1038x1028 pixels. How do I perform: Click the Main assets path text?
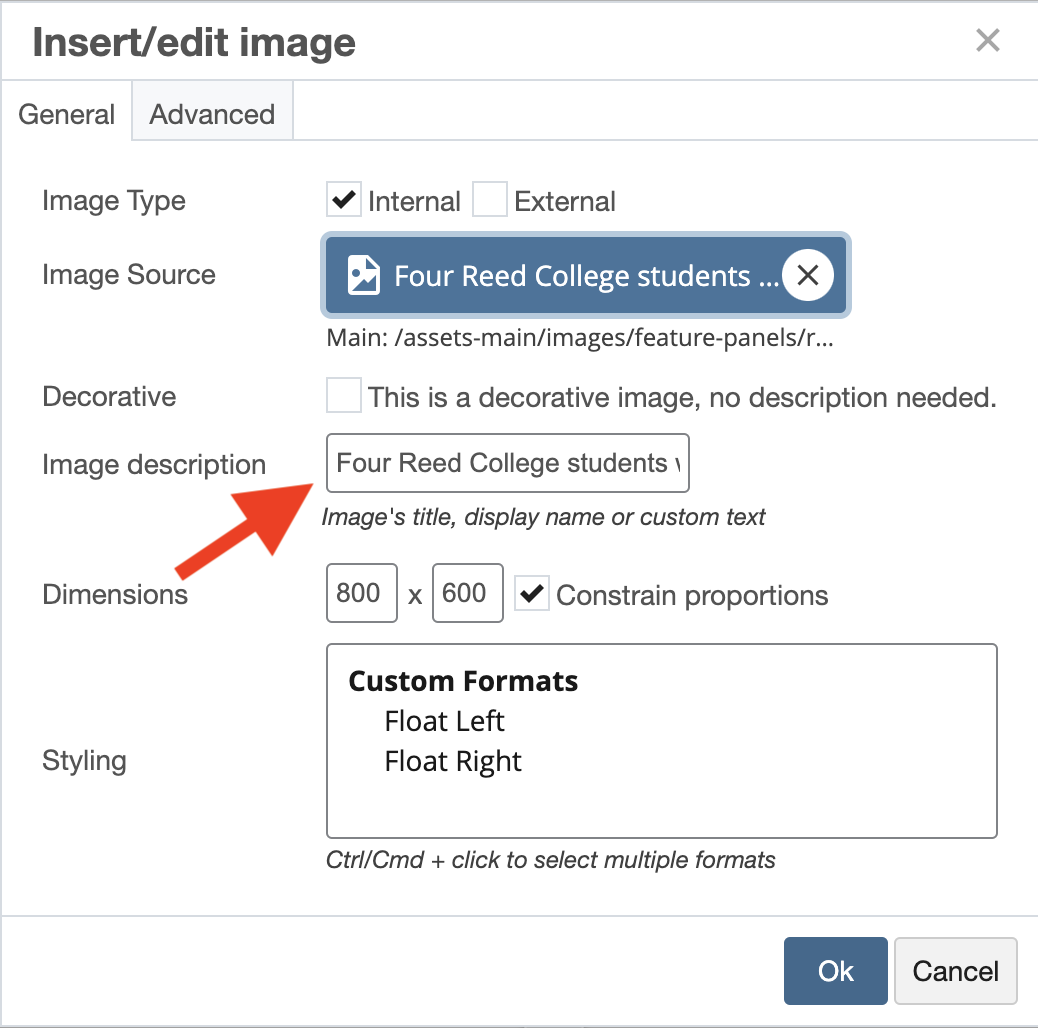[x=580, y=338]
